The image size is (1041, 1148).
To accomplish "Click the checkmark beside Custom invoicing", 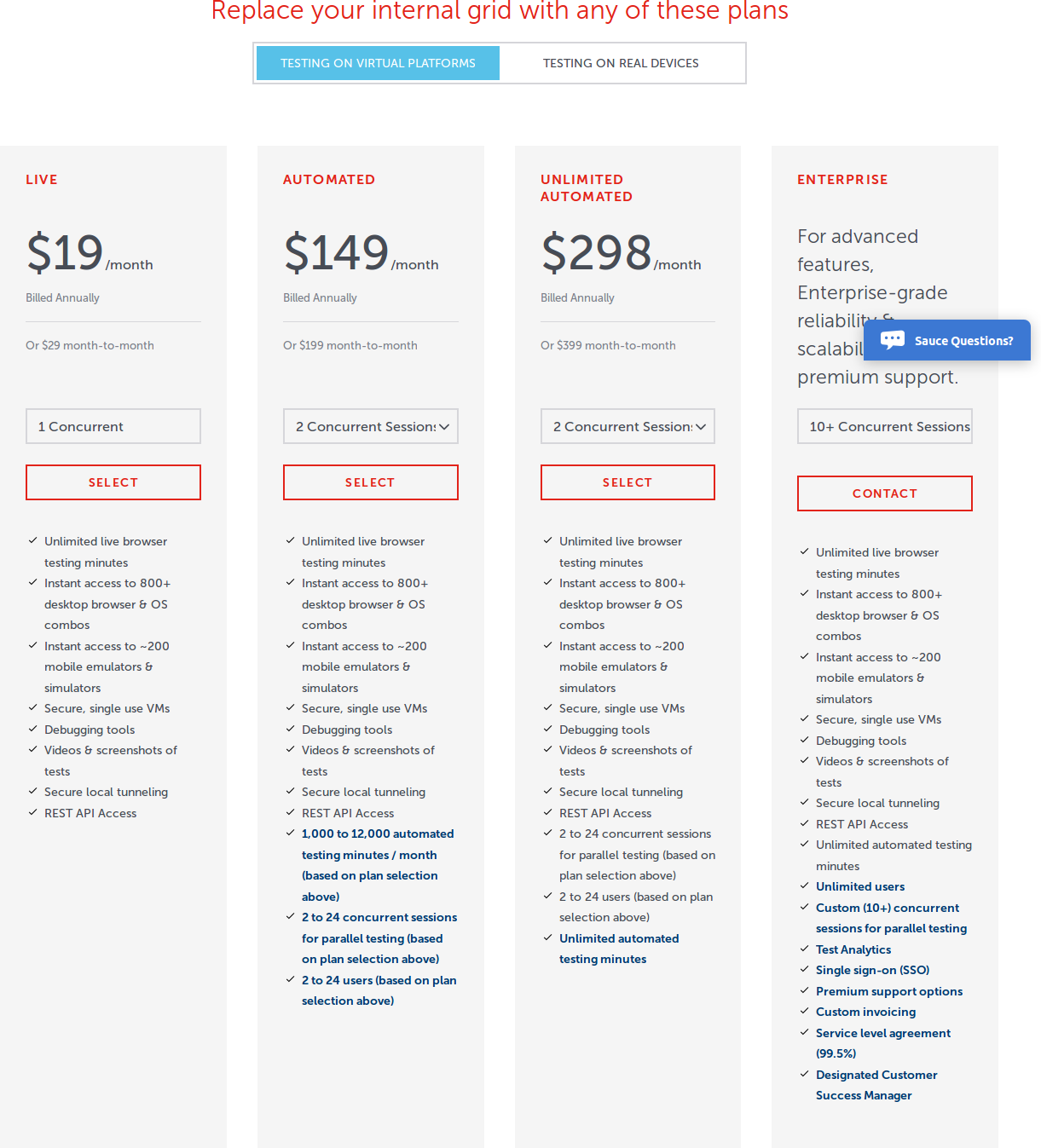I will point(804,1012).
